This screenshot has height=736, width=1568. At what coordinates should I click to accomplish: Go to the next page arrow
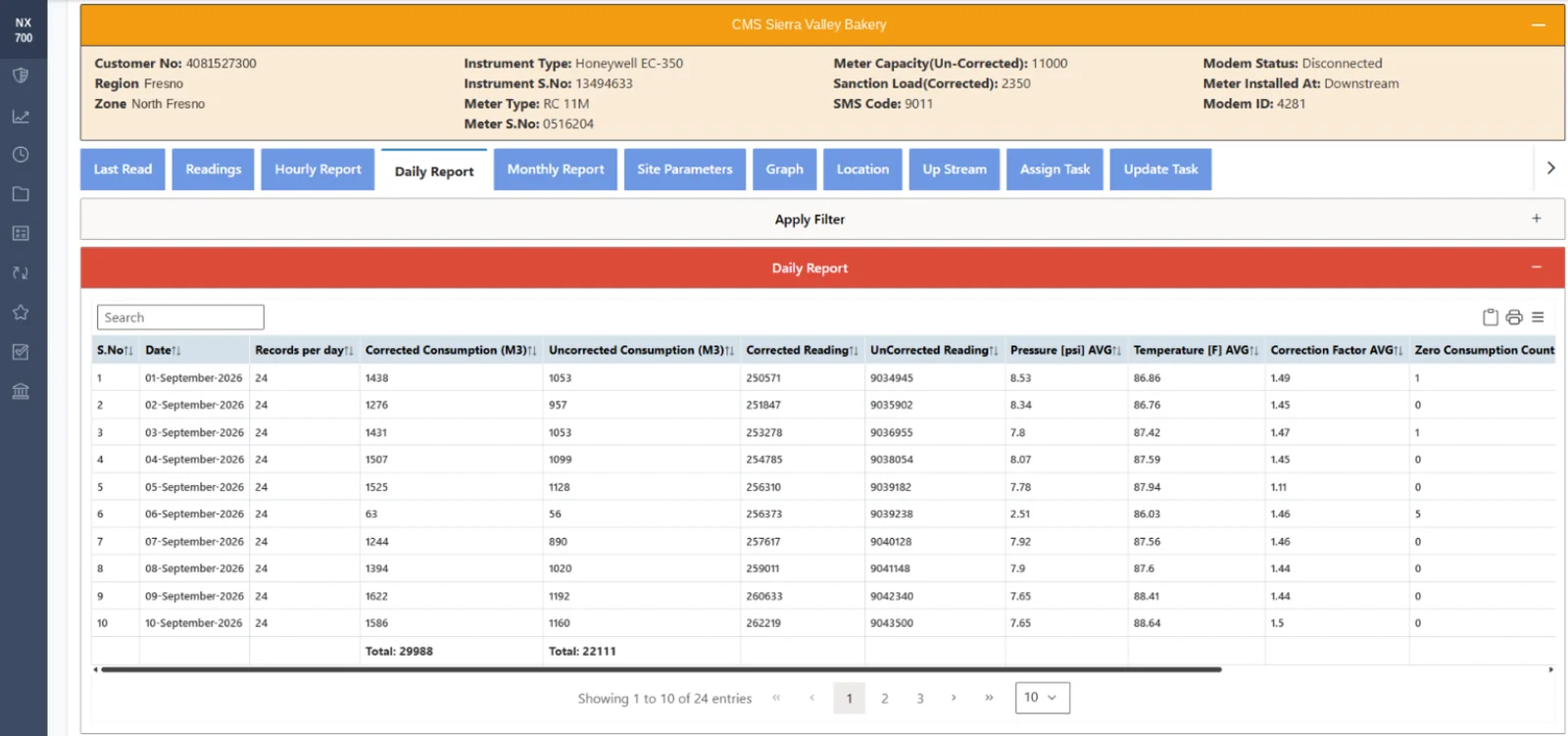954,698
